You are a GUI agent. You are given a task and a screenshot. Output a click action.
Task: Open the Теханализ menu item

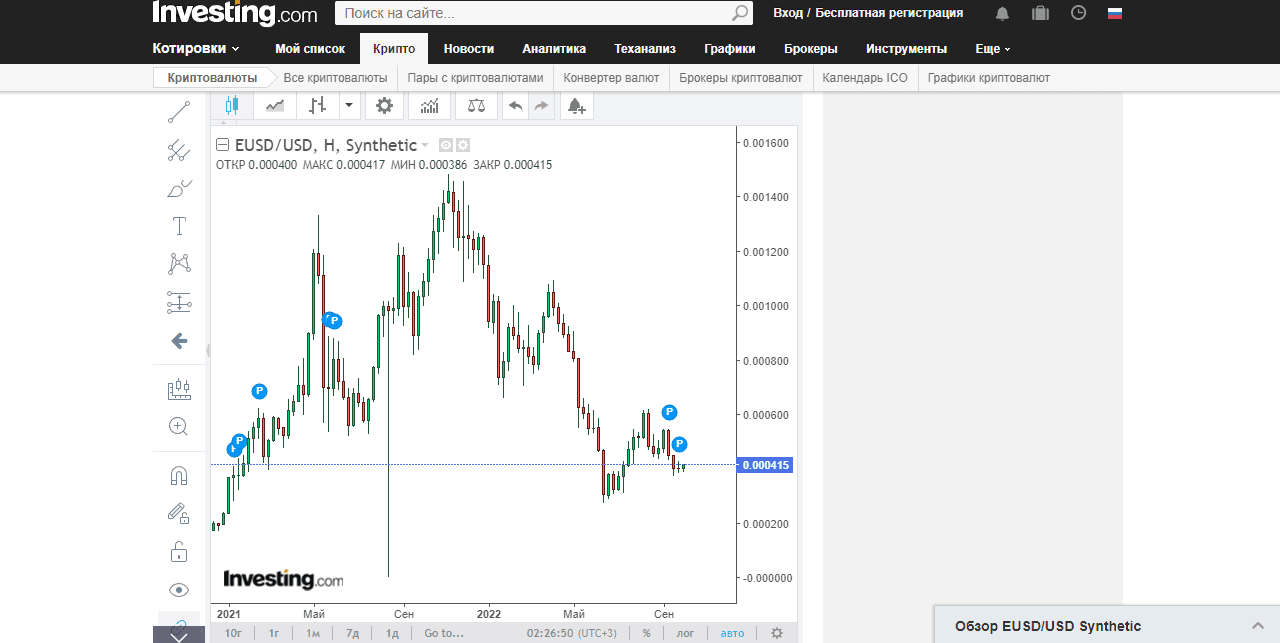(645, 49)
